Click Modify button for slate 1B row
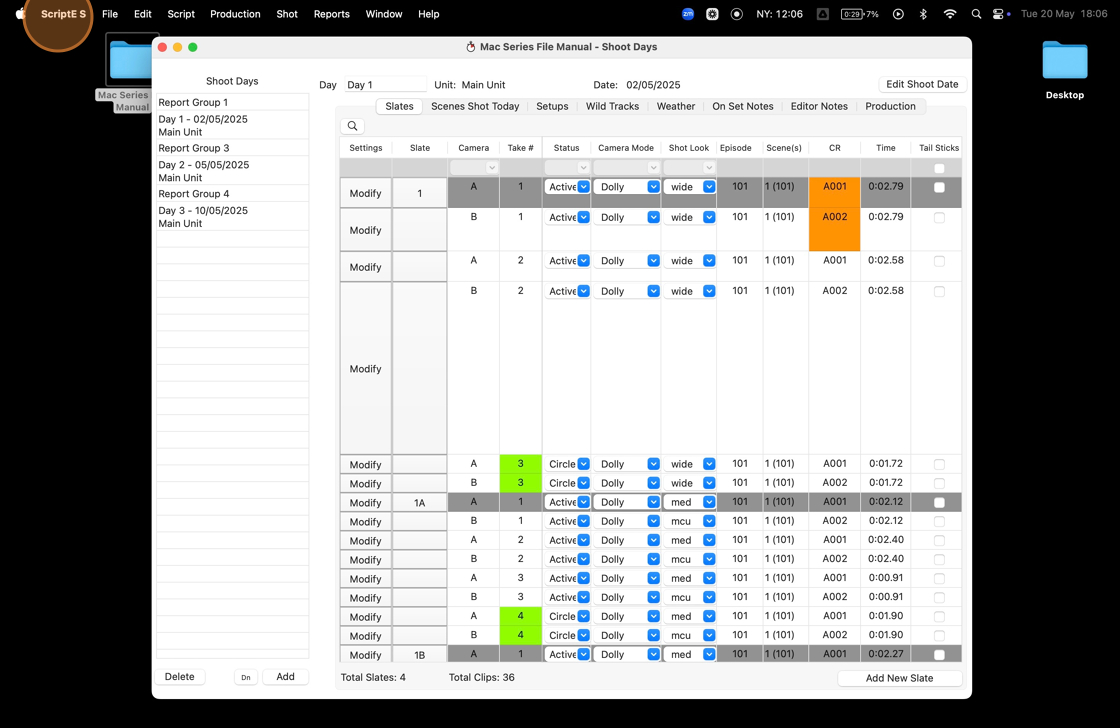This screenshot has width=1120, height=728. pos(366,655)
